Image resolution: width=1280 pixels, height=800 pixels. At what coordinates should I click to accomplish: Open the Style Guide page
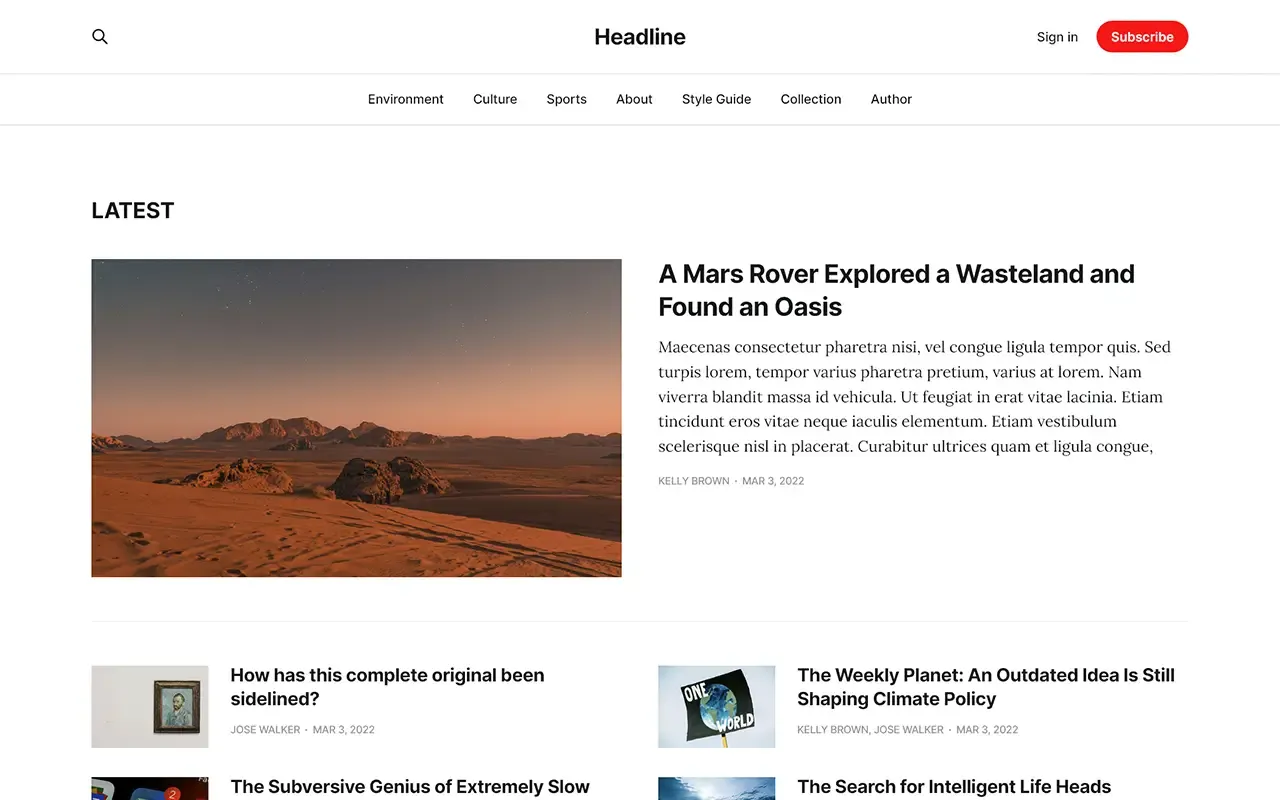coord(716,99)
